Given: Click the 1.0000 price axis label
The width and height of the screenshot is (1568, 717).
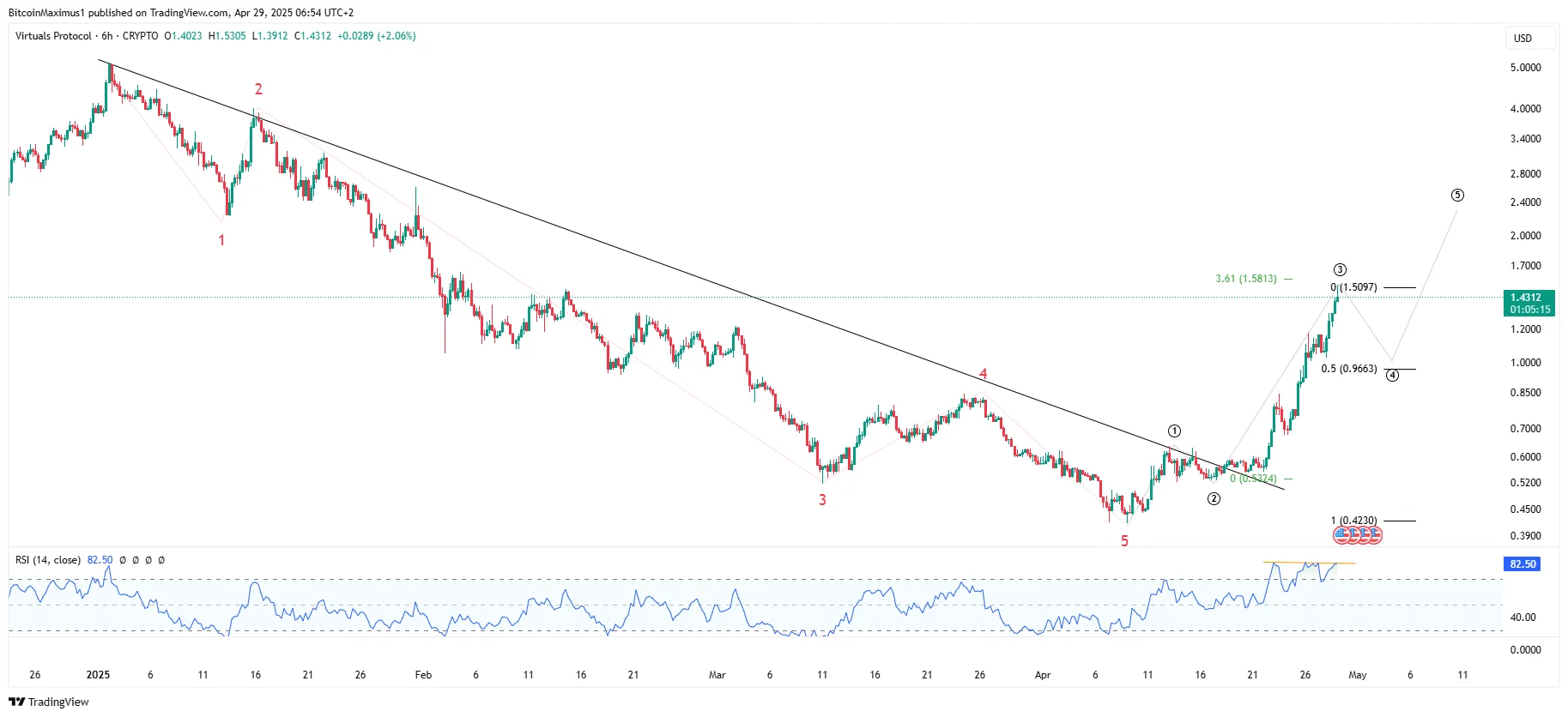Looking at the screenshot, I should (1526, 363).
